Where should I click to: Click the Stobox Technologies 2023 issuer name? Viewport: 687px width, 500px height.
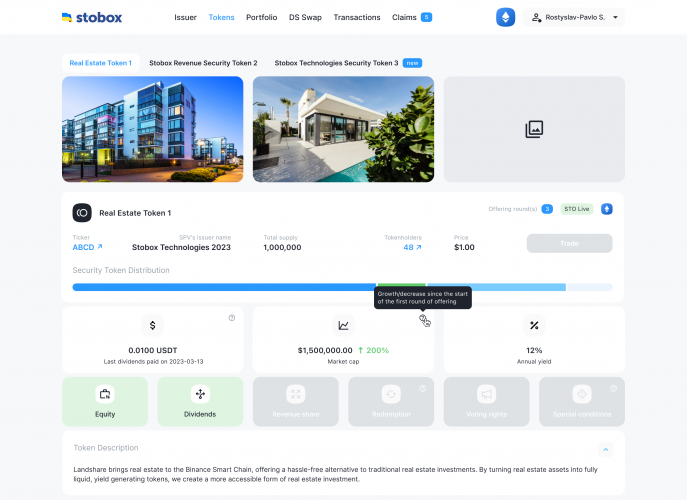(x=181, y=247)
